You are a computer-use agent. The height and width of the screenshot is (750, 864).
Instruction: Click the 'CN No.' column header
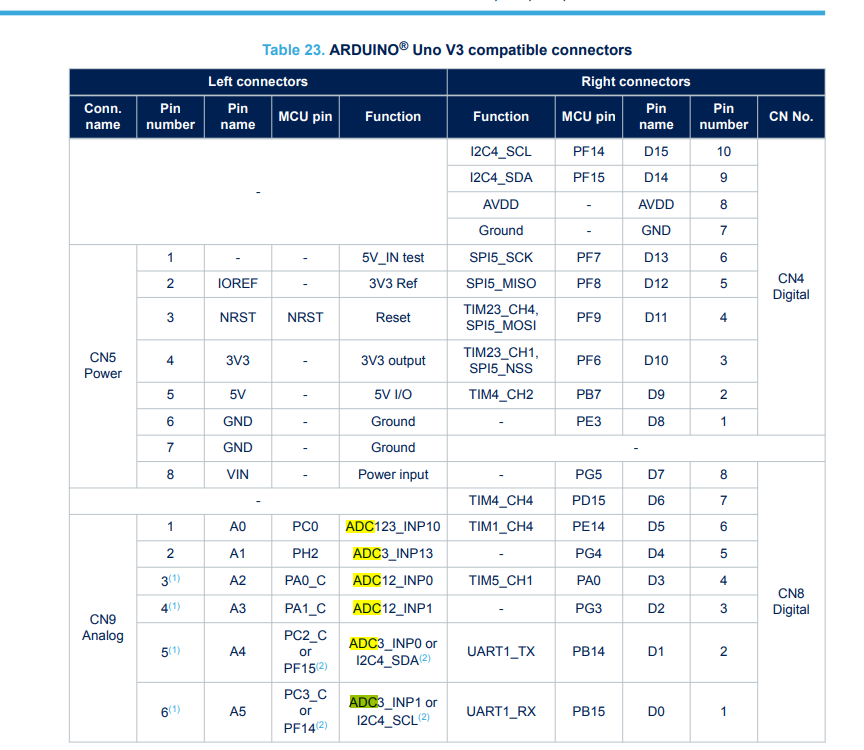(791, 116)
